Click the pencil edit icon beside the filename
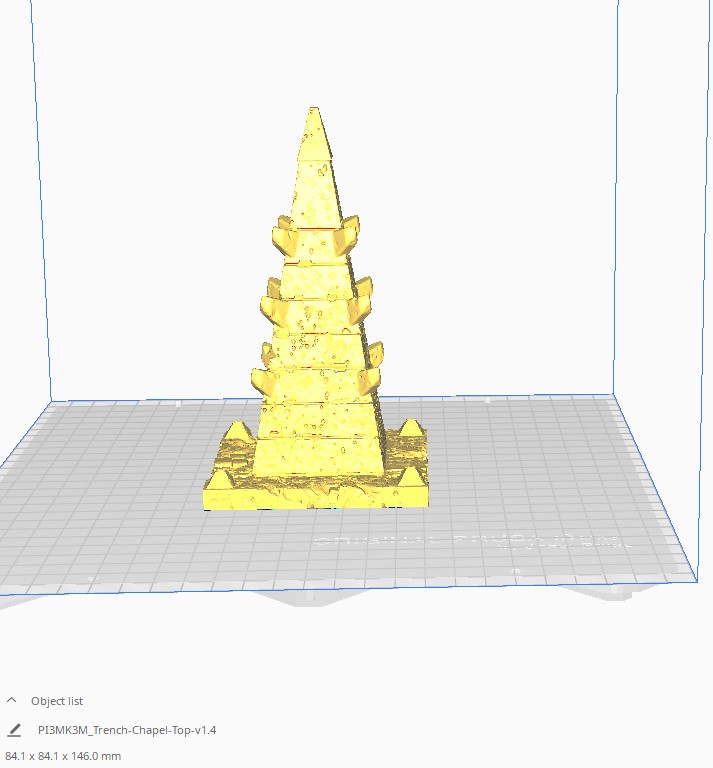The image size is (713, 768). tap(15, 730)
